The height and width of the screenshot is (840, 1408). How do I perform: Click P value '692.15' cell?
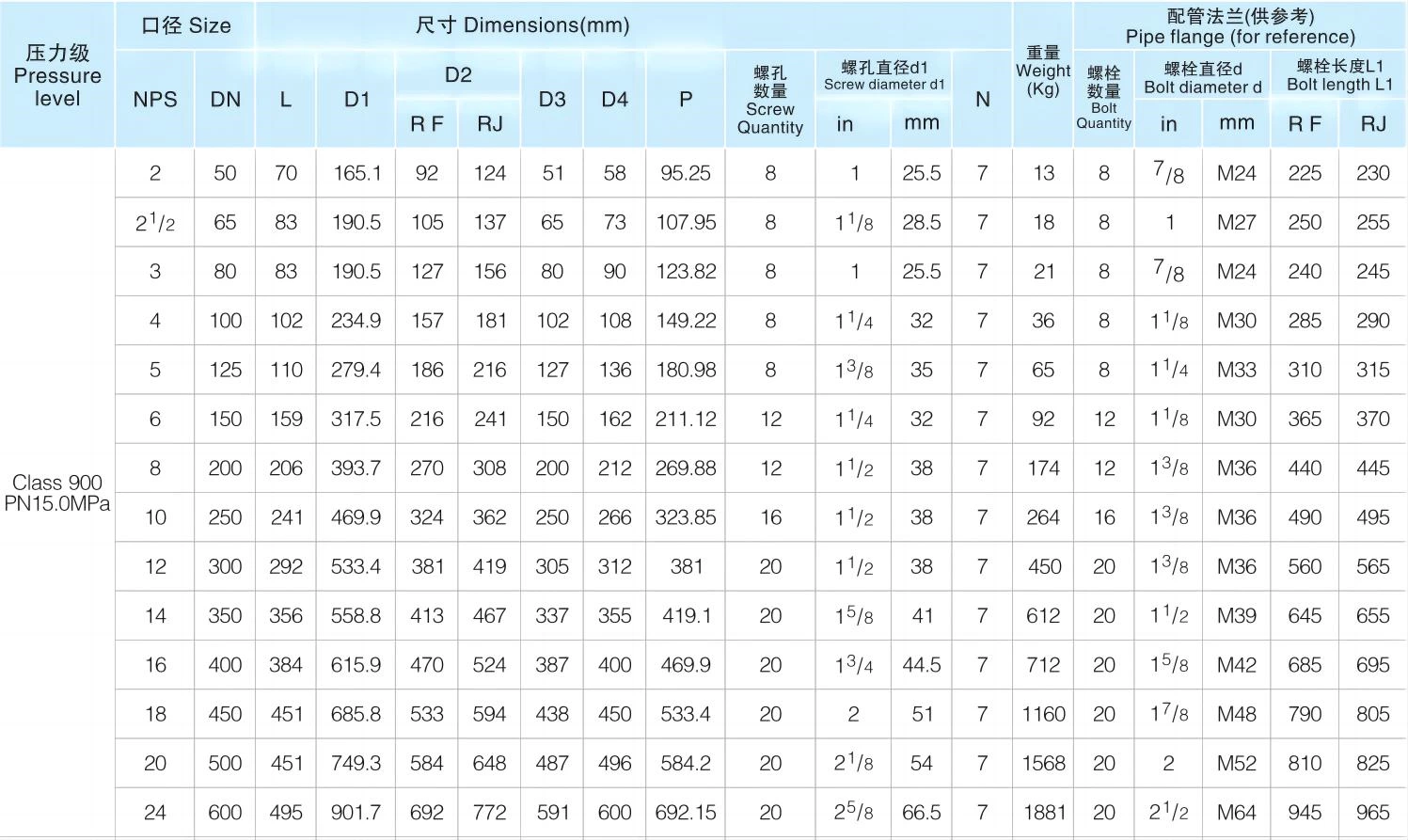tap(686, 812)
